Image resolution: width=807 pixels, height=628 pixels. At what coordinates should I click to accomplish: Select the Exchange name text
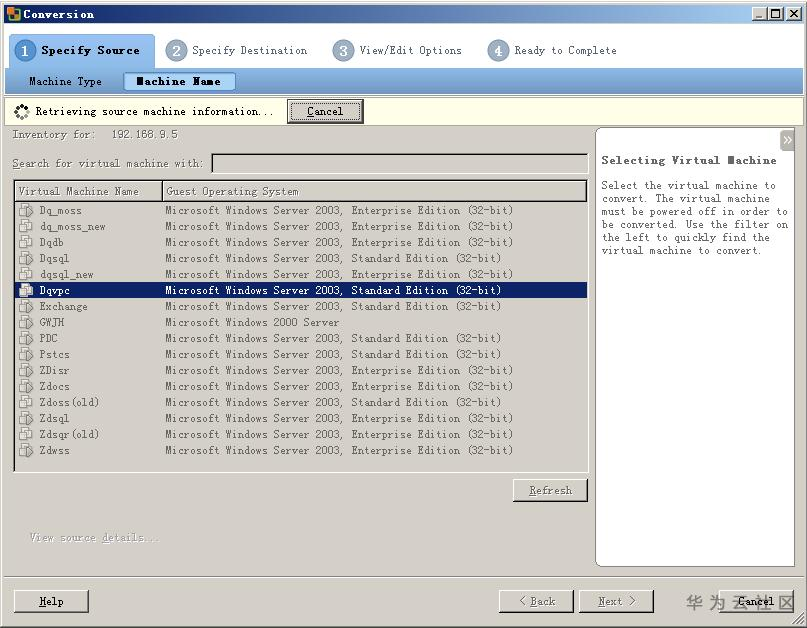pyautogui.click(x=63, y=306)
